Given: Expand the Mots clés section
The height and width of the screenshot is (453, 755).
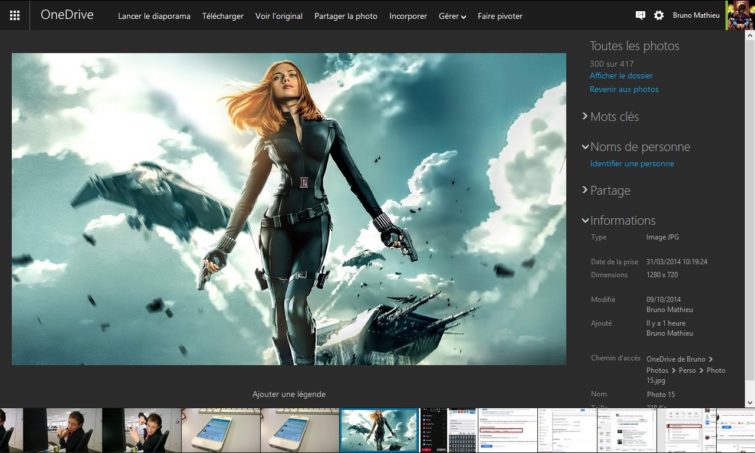Looking at the screenshot, I should 611,116.
